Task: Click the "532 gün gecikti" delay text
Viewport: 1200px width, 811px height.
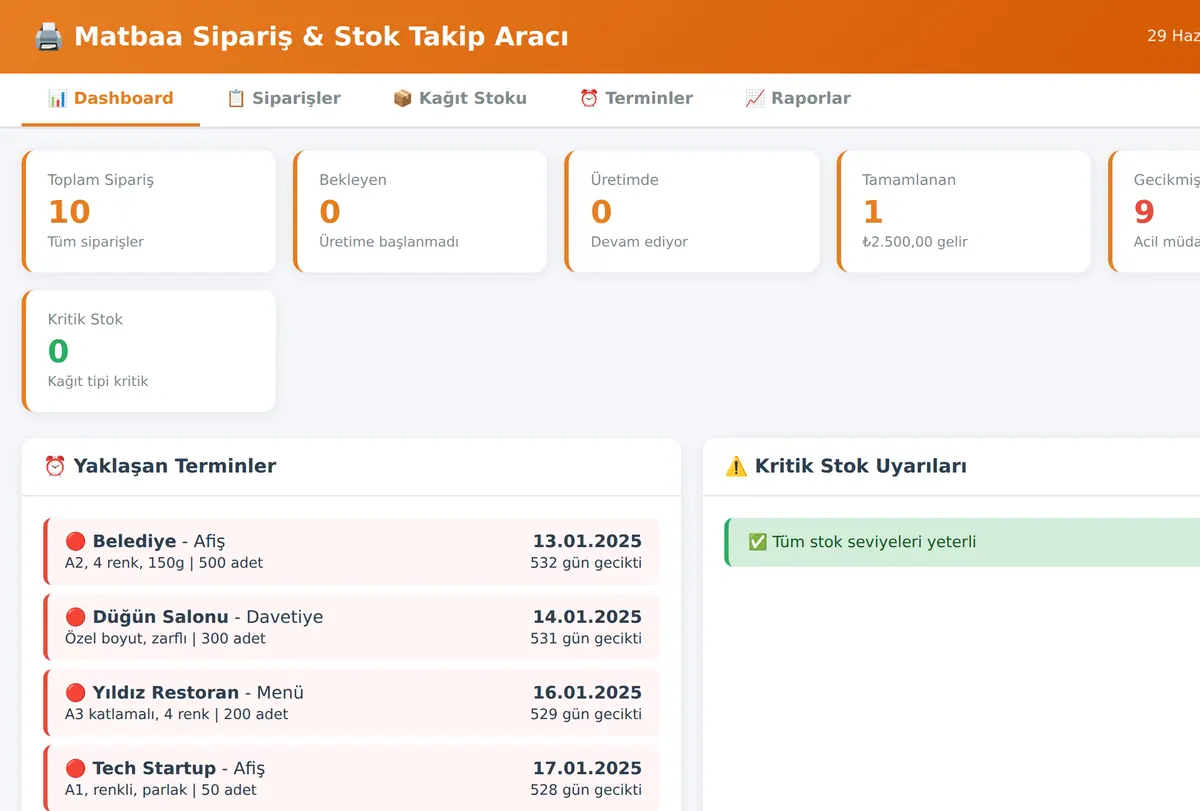Action: 586,563
